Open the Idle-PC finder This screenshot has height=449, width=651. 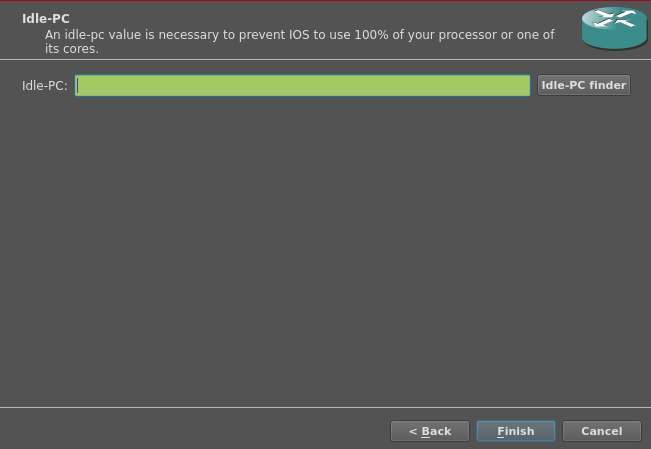pos(584,86)
